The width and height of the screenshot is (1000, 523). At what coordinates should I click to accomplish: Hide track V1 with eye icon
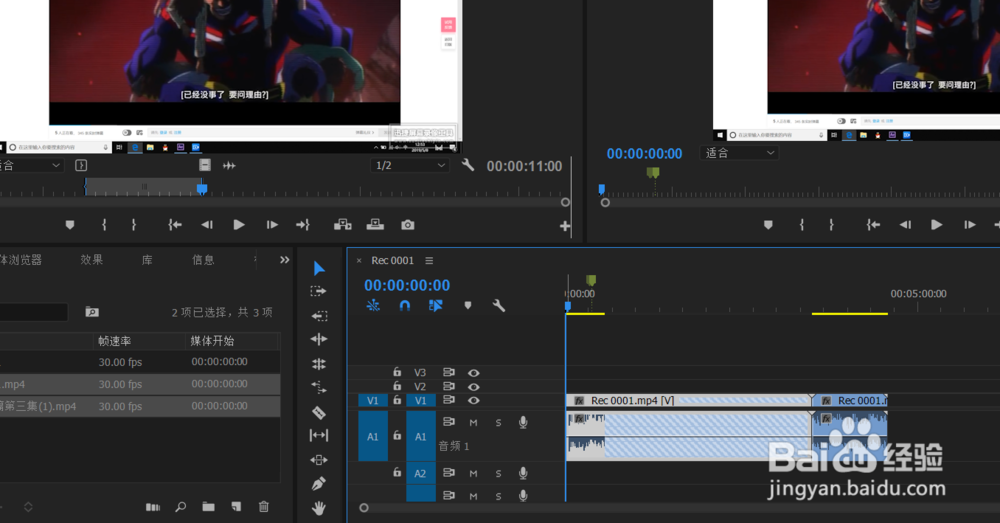[x=473, y=401]
